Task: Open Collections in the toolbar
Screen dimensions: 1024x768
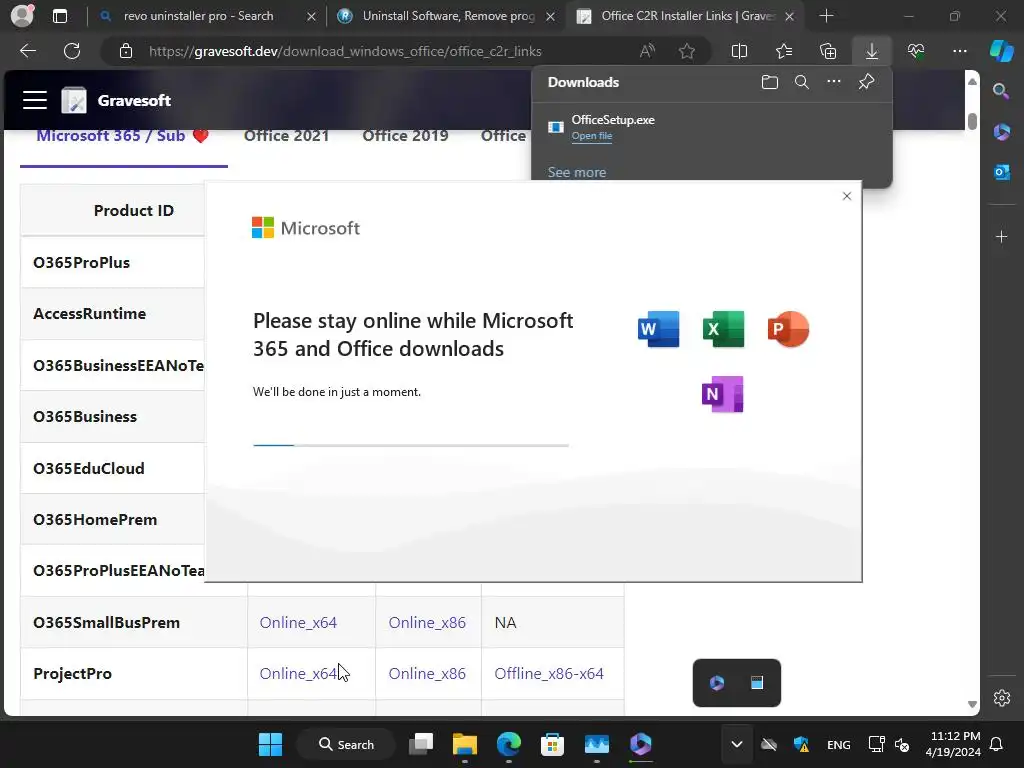Action: point(828,51)
